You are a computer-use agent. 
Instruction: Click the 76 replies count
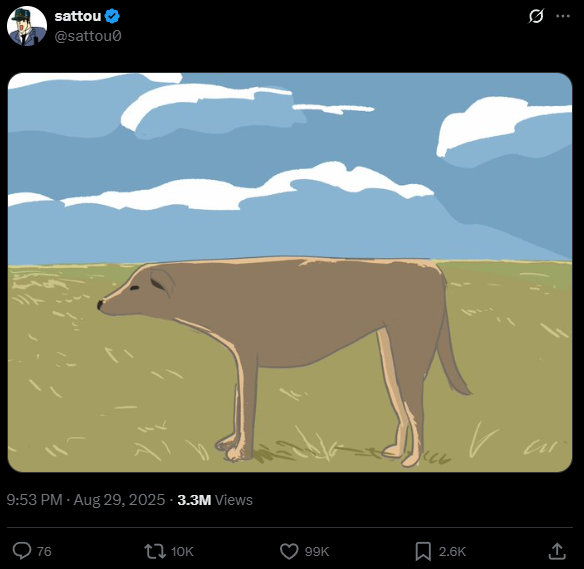click(x=44, y=551)
